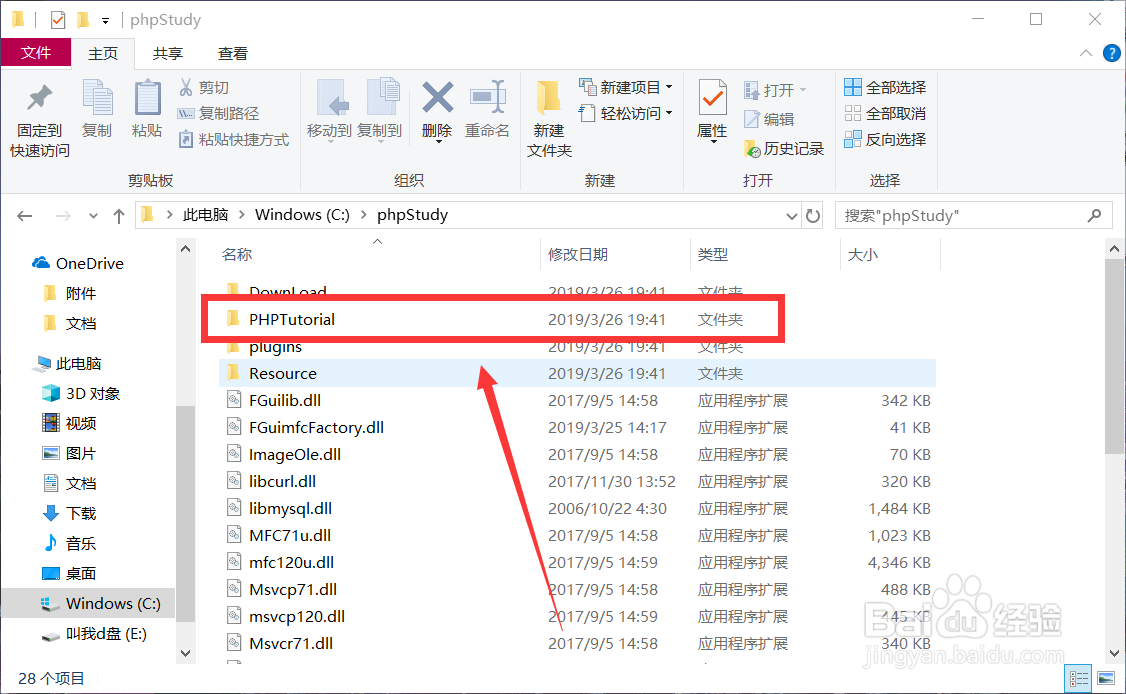1126x694 pixels.
Task: Click properties checkmark in title bar
Action: coord(58,20)
